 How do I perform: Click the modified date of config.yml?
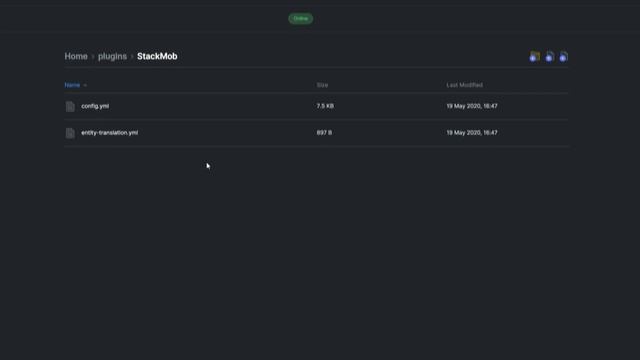pos(472,106)
